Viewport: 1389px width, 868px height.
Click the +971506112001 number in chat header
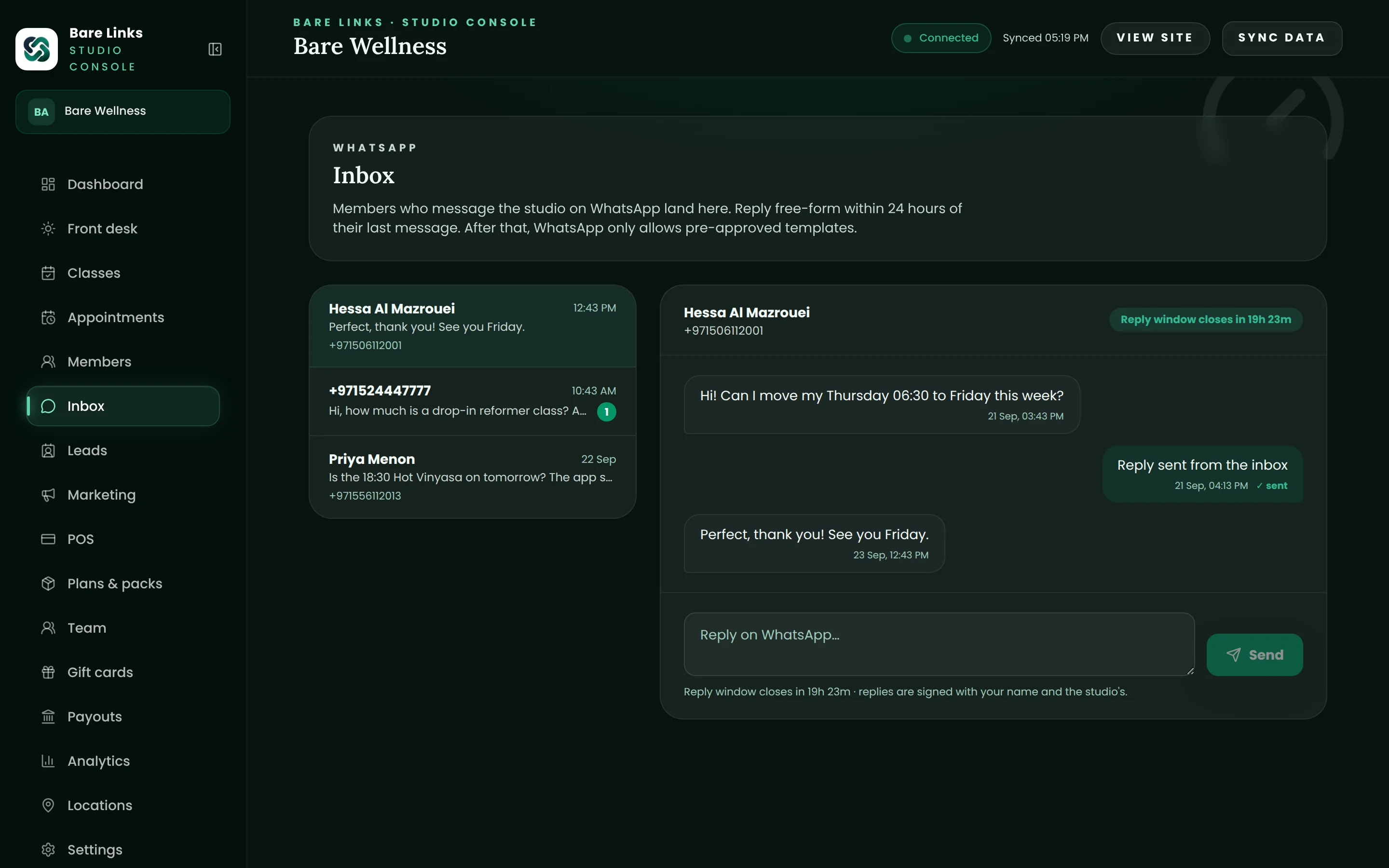(x=723, y=331)
